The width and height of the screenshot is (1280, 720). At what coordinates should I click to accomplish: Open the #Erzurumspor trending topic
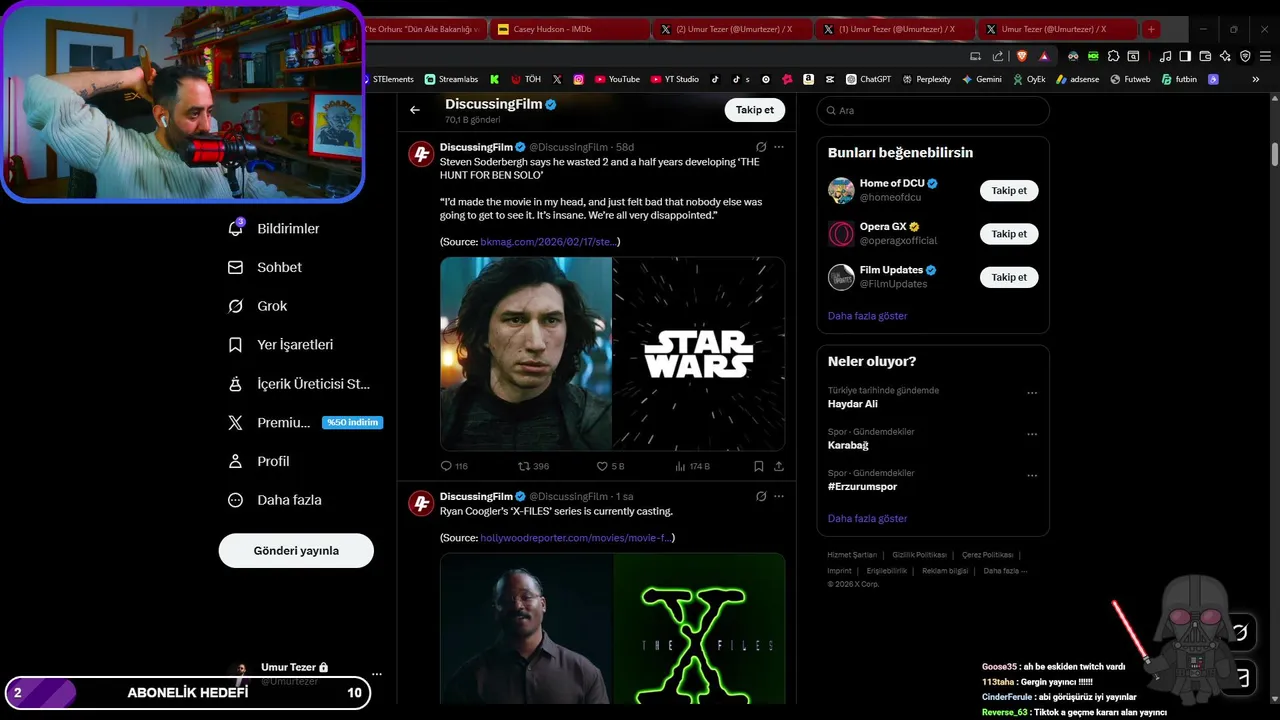[862, 486]
